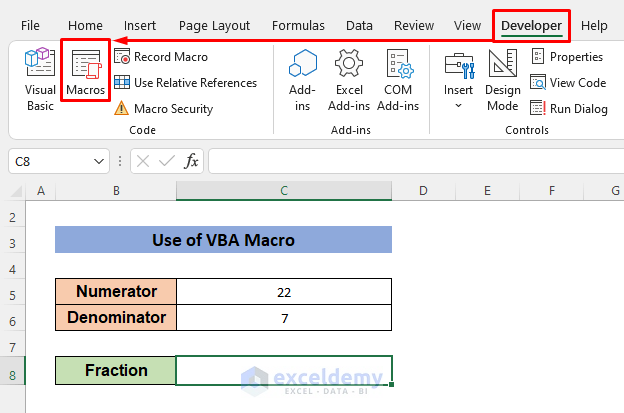Select the Fraction result cell C8
Viewport: 624px width, 413px height.
[284, 370]
